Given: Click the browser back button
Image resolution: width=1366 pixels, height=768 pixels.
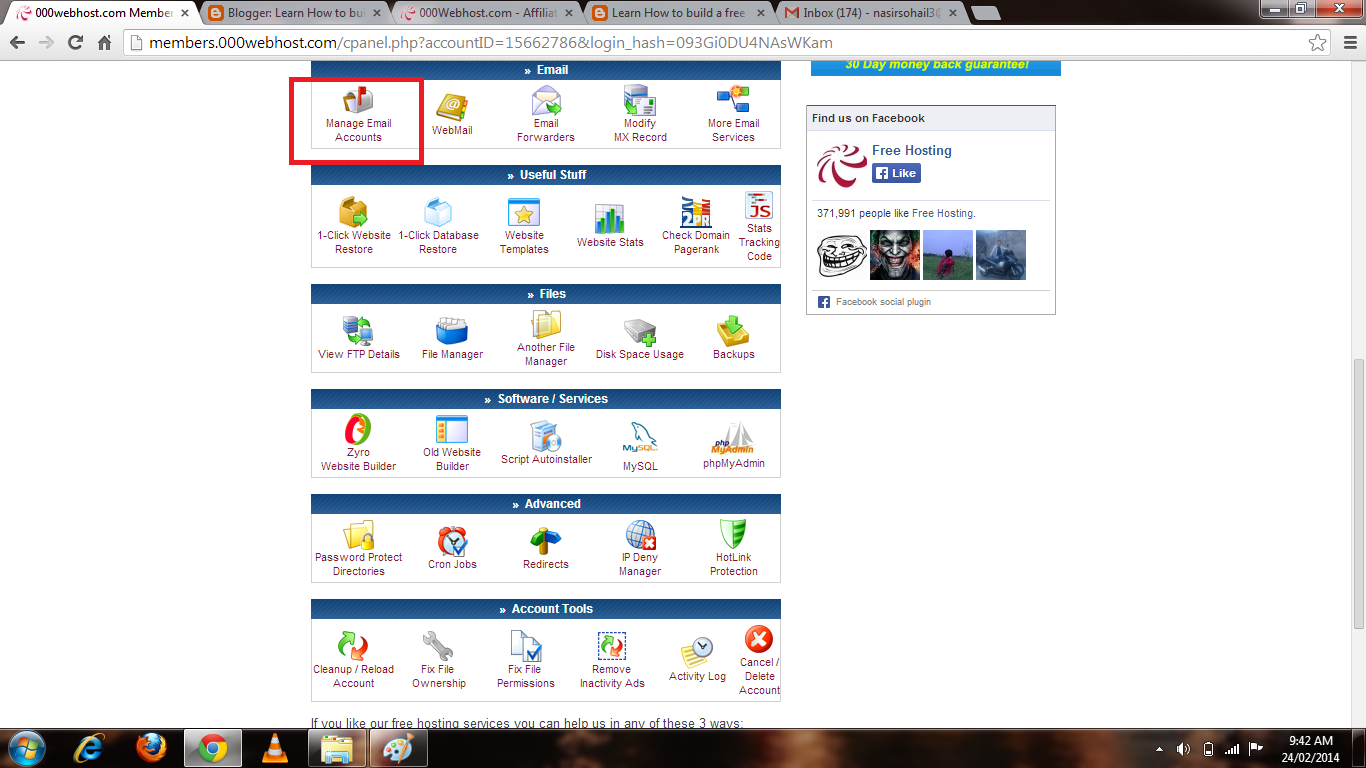Looking at the screenshot, I should click(x=18, y=43).
